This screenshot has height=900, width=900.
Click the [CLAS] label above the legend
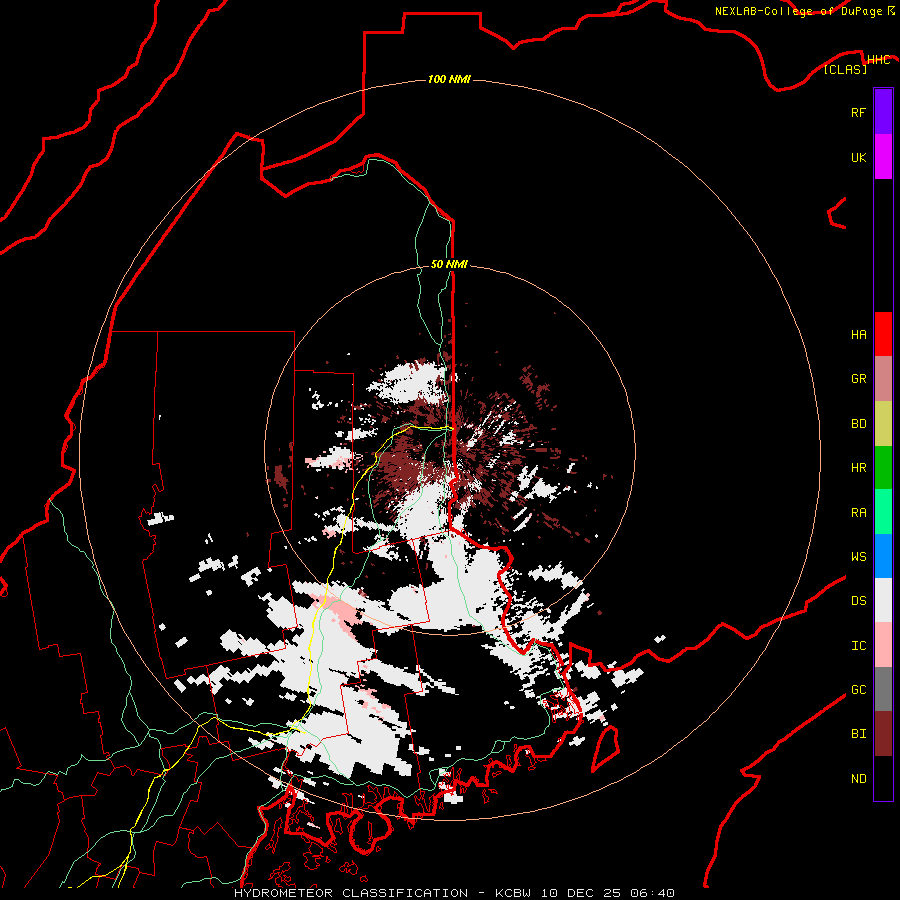coord(845,70)
